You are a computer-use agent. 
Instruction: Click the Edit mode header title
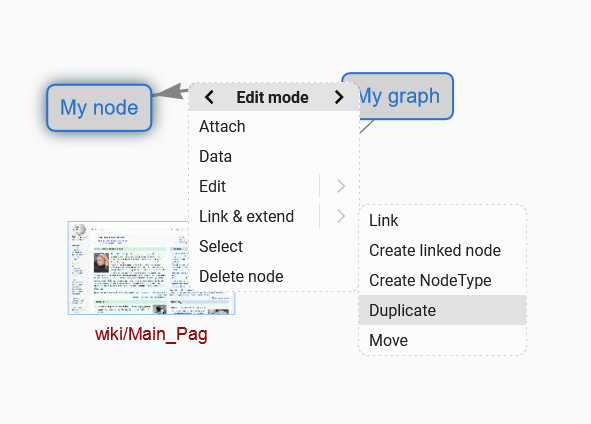(x=273, y=97)
